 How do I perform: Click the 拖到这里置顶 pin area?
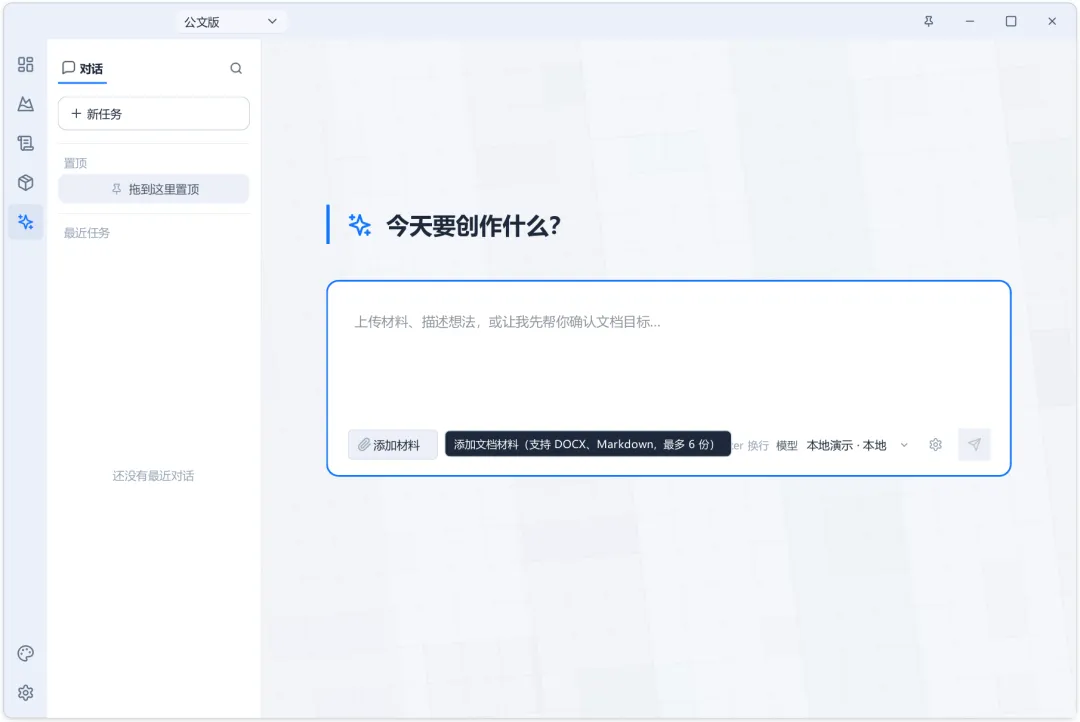point(154,189)
